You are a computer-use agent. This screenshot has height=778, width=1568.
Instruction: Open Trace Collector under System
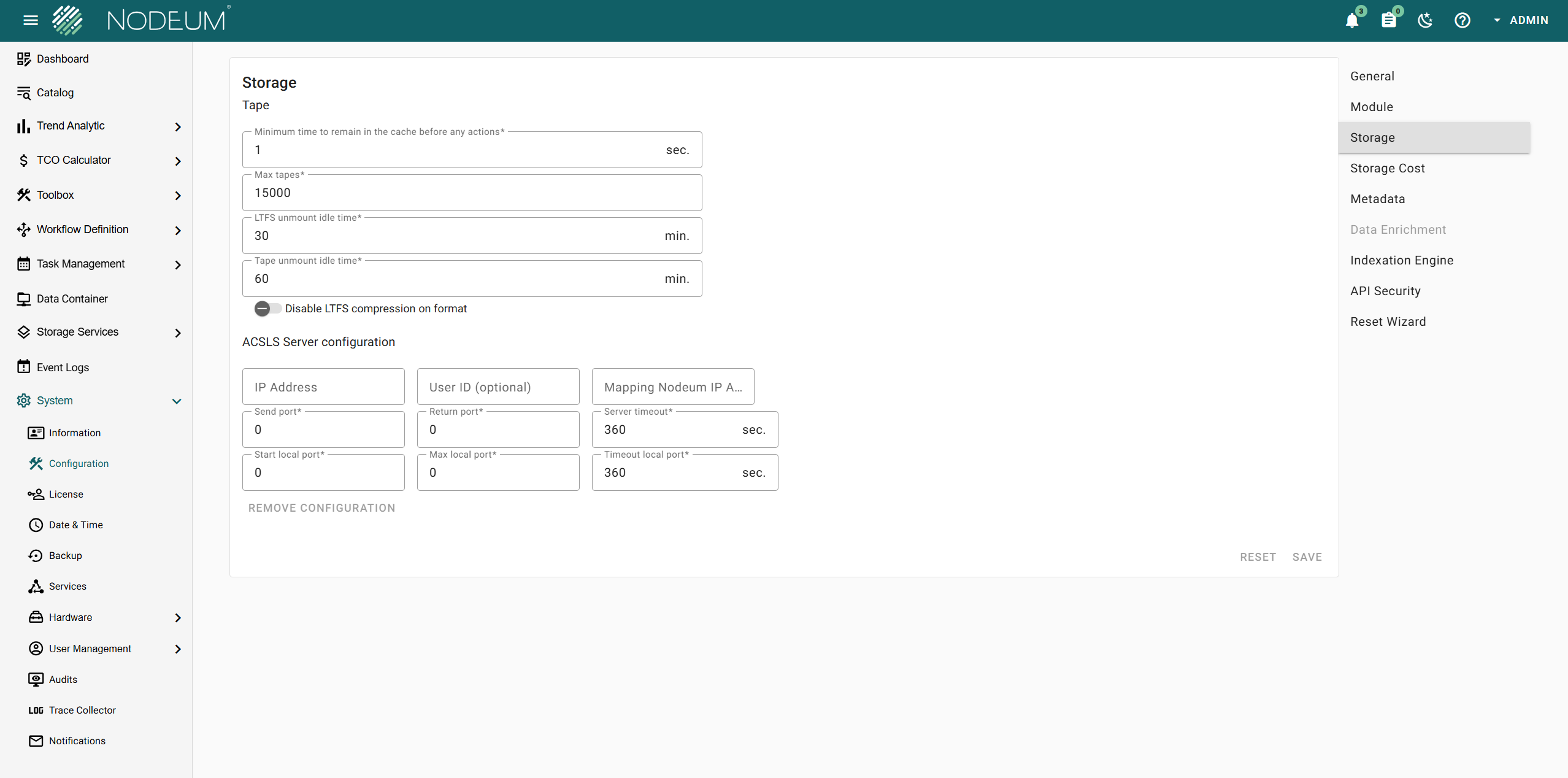[82, 710]
